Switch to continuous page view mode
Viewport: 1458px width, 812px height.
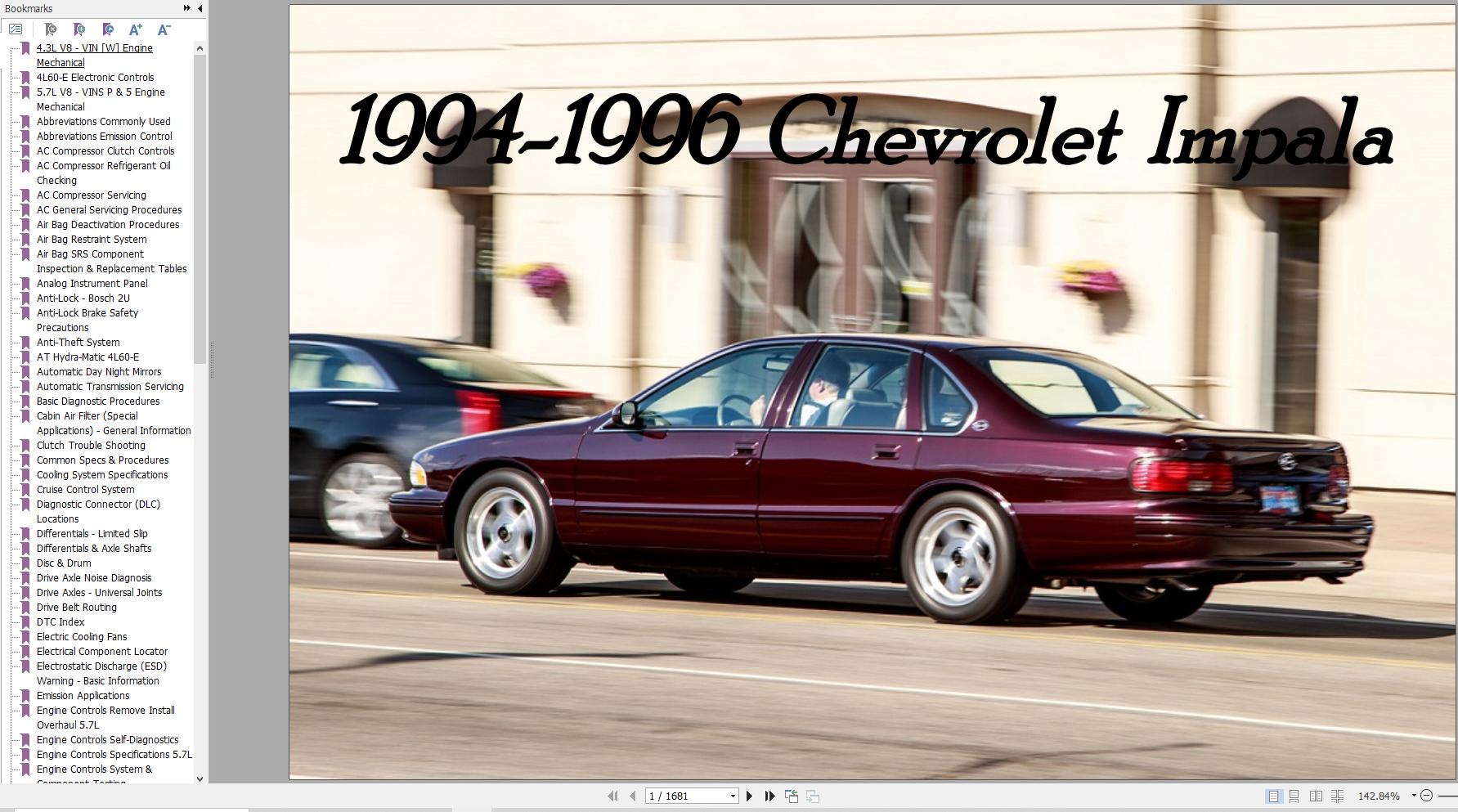pyautogui.click(x=1294, y=796)
